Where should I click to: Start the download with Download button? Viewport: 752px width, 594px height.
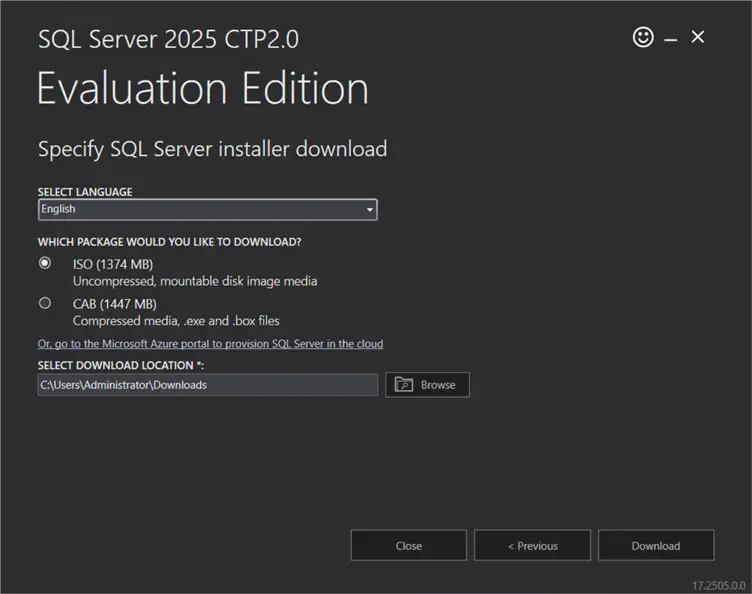[656, 546]
